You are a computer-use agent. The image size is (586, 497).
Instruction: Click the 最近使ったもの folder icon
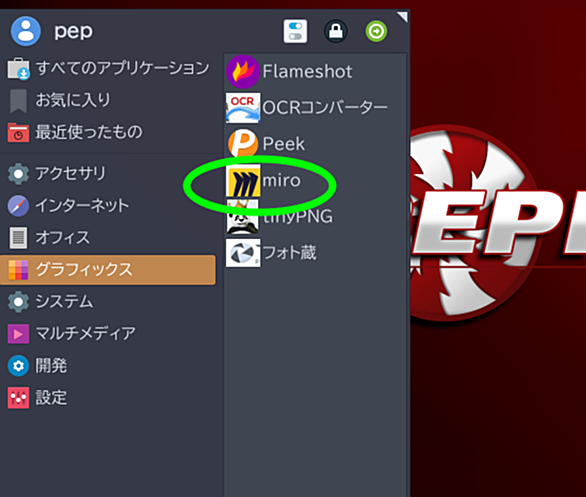18,133
